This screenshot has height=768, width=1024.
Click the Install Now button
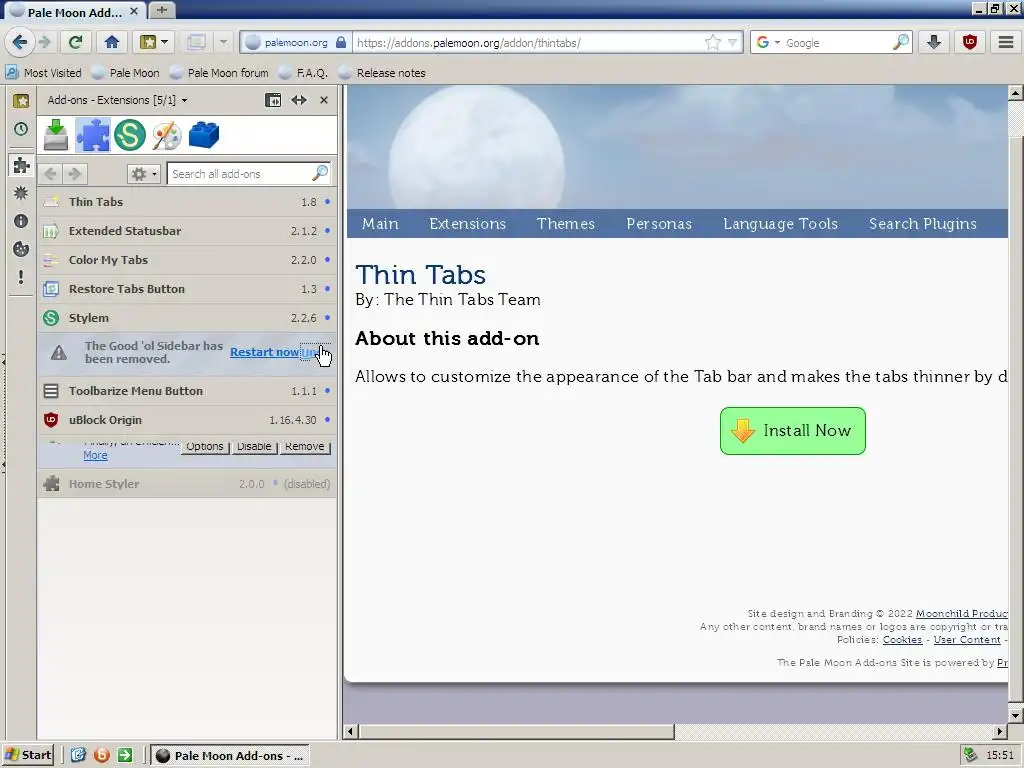[793, 431]
